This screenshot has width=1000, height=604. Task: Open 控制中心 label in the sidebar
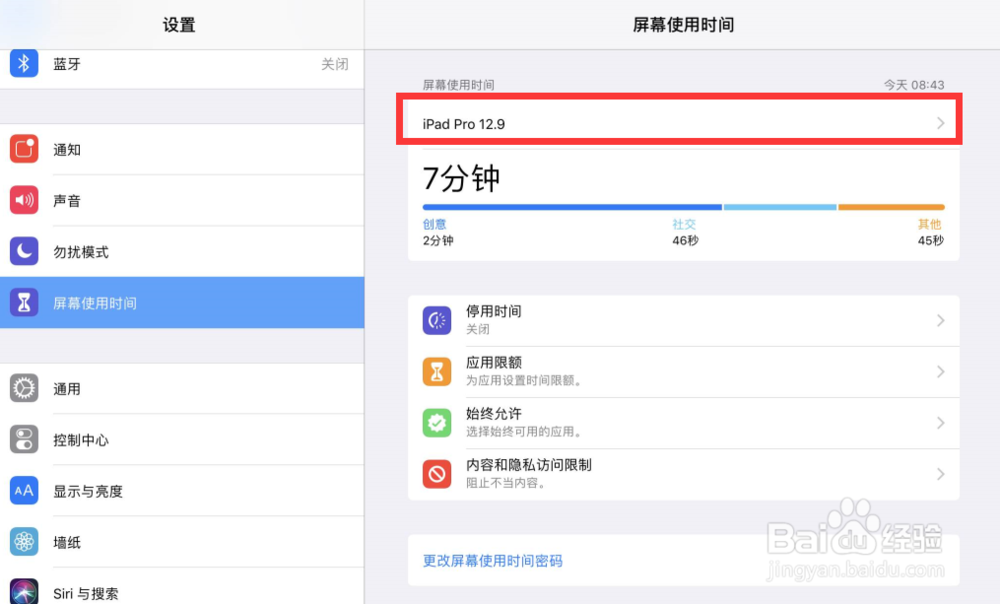(80, 440)
